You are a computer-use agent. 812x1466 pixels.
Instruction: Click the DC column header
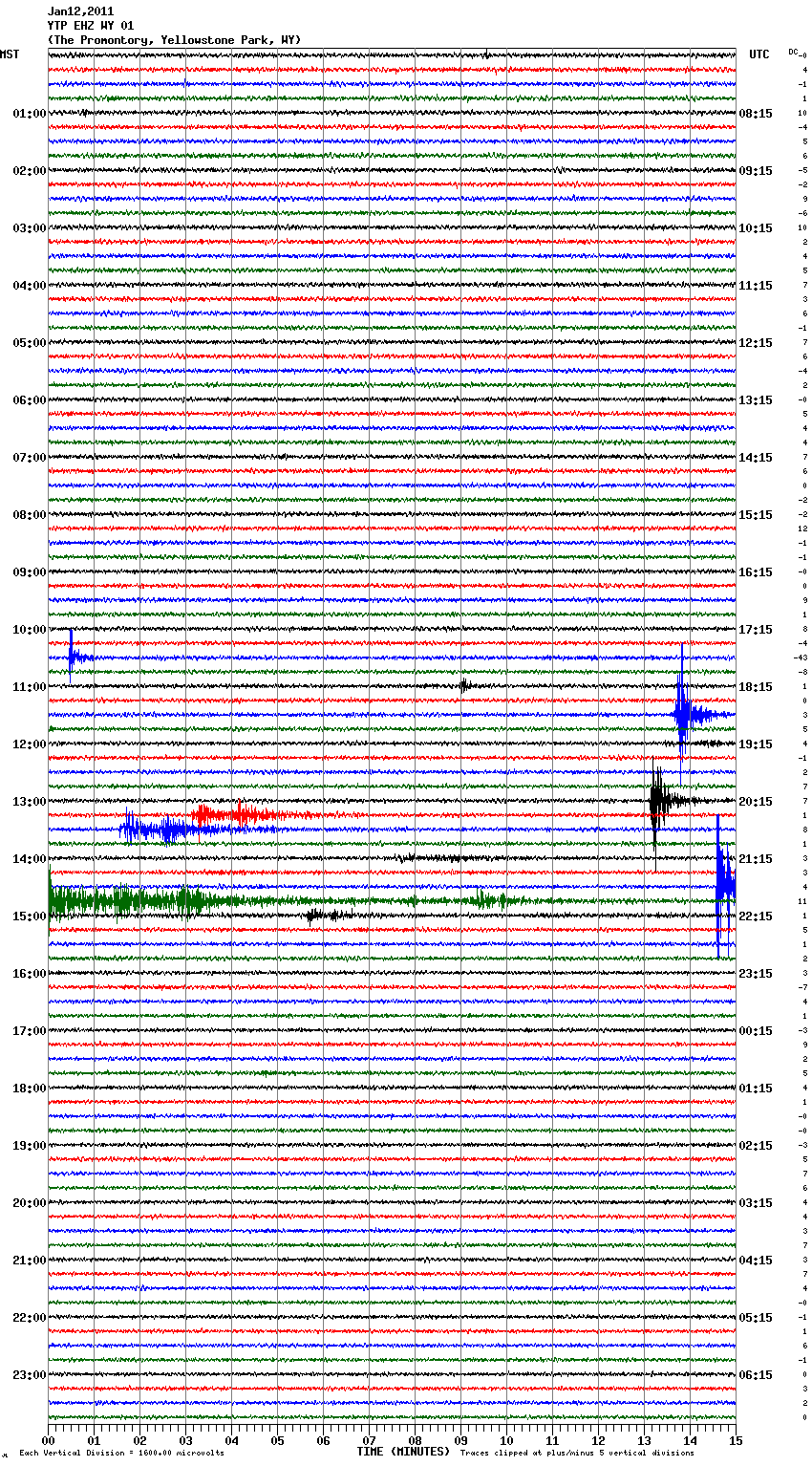(794, 52)
